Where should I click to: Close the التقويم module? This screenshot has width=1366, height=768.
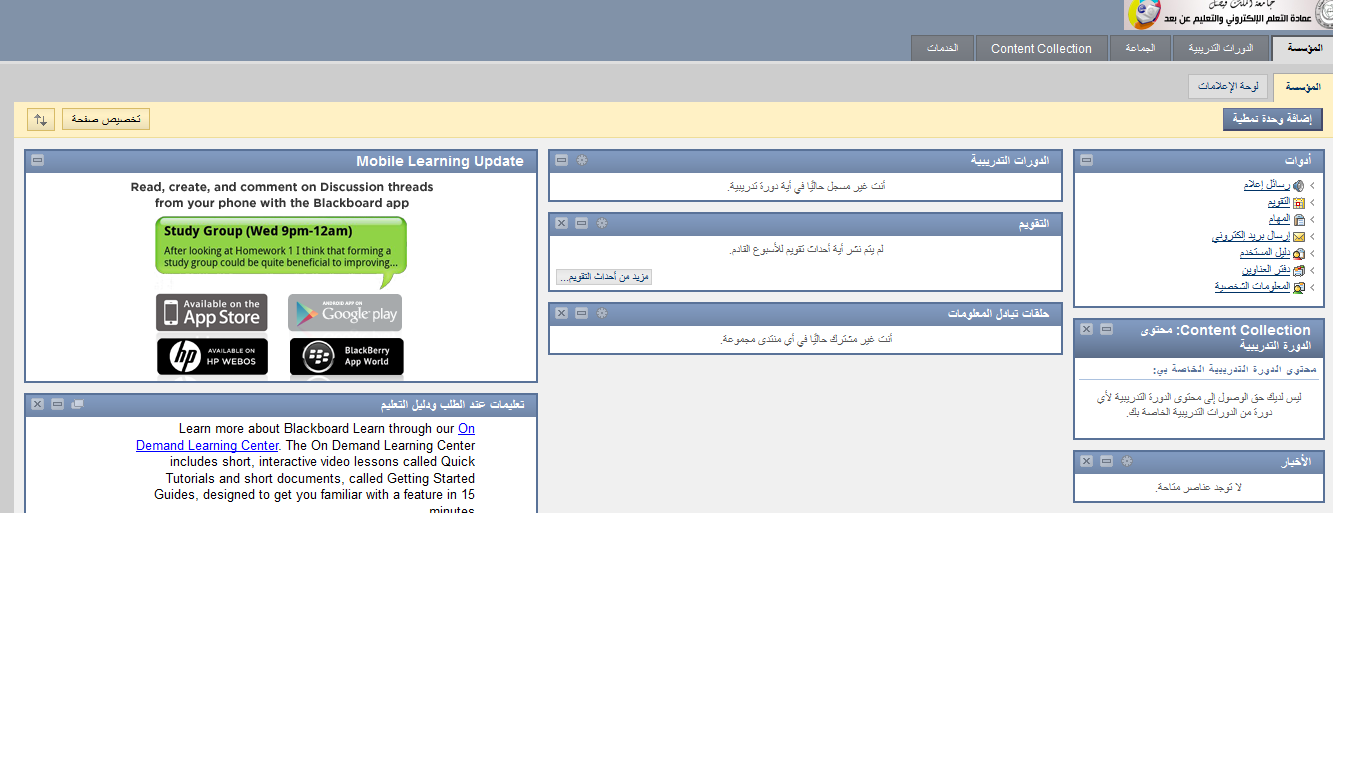(562, 223)
